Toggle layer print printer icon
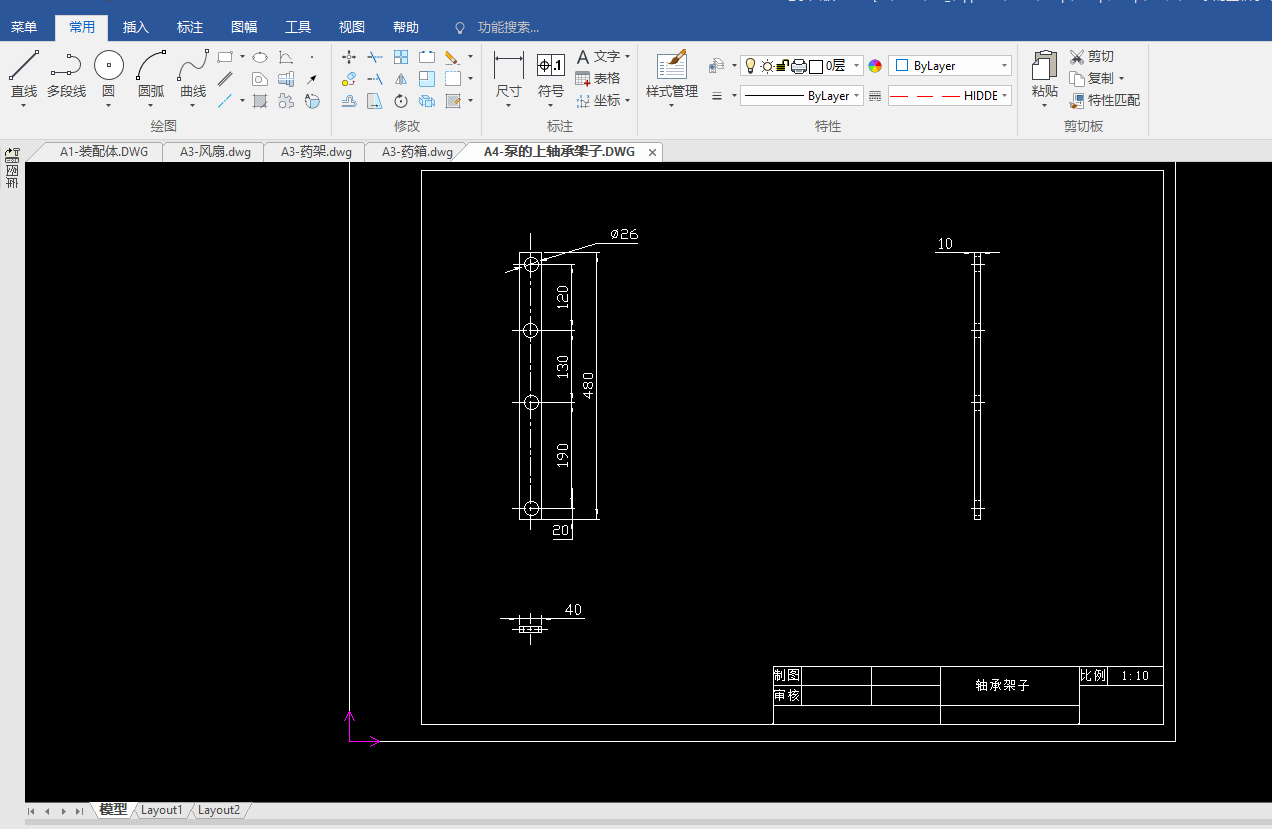 pos(799,66)
